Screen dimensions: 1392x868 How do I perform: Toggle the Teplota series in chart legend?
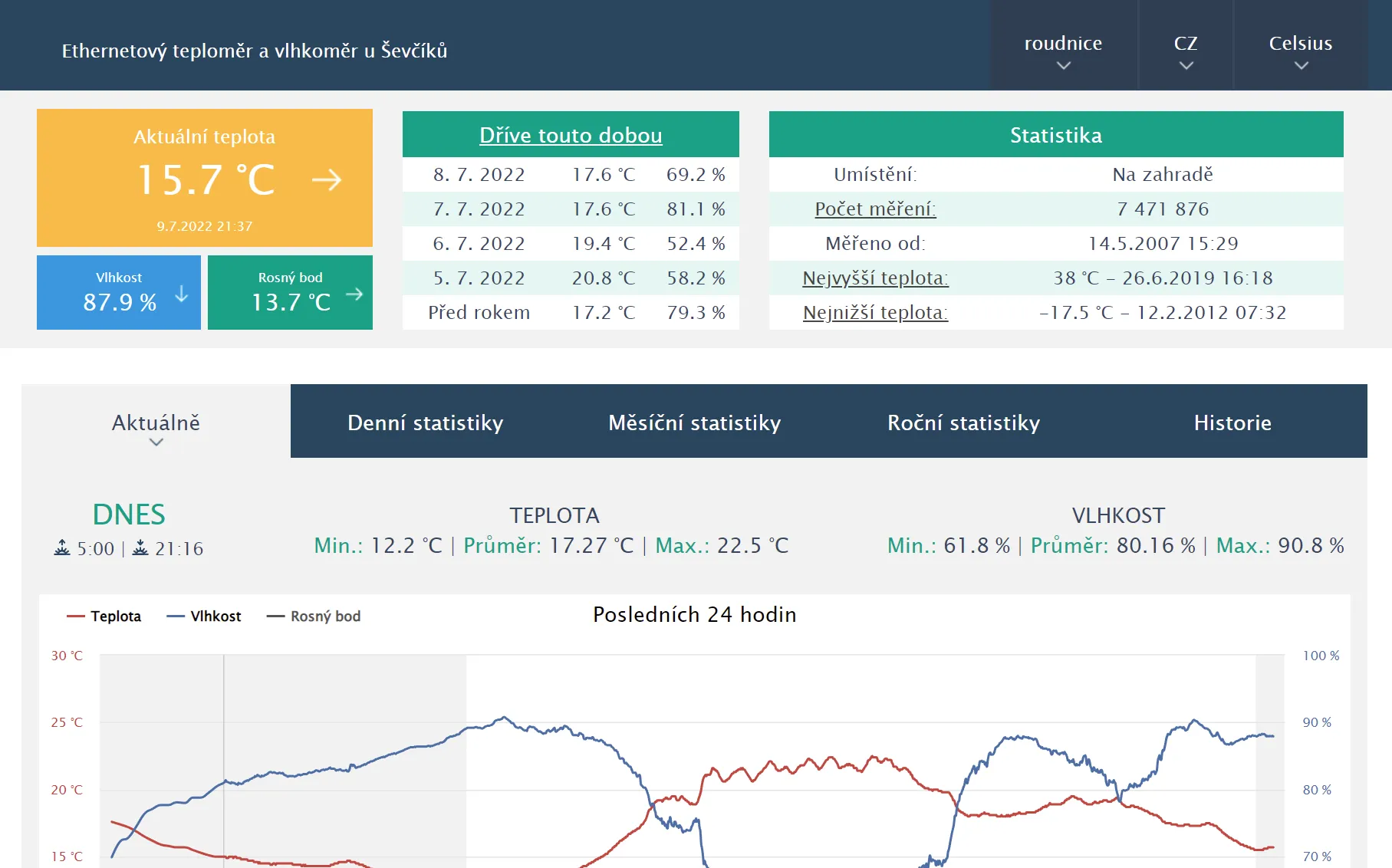coord(104,616)
